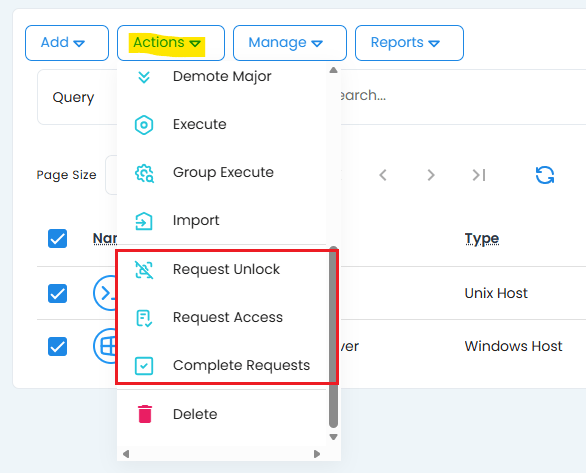Choose Execute from the Actions menu
The image size is (586, 473).
pyautogui.click(x=221, y=124)
